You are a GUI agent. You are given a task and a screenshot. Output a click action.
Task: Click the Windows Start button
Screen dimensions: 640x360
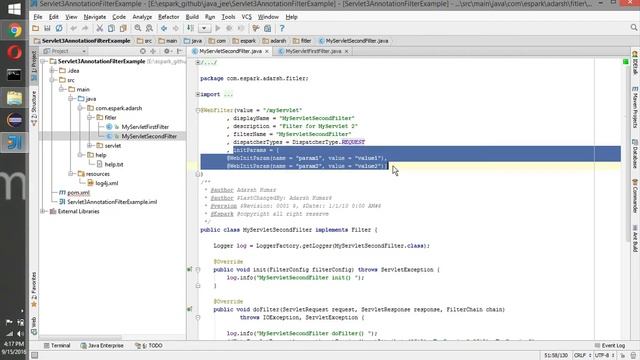pos(14,9)
